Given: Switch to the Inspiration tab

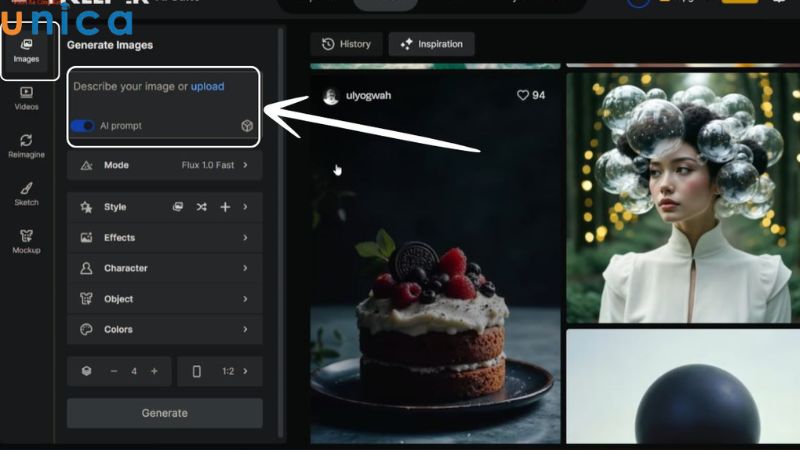Looking at the screenshot, I should coord(431,44).
